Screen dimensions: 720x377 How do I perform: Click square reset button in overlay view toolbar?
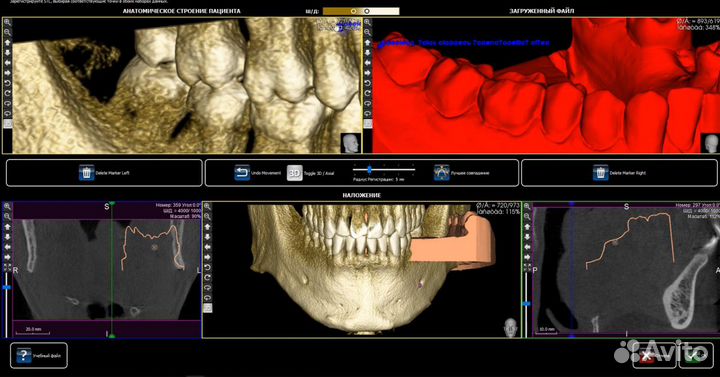coord(208,308)
